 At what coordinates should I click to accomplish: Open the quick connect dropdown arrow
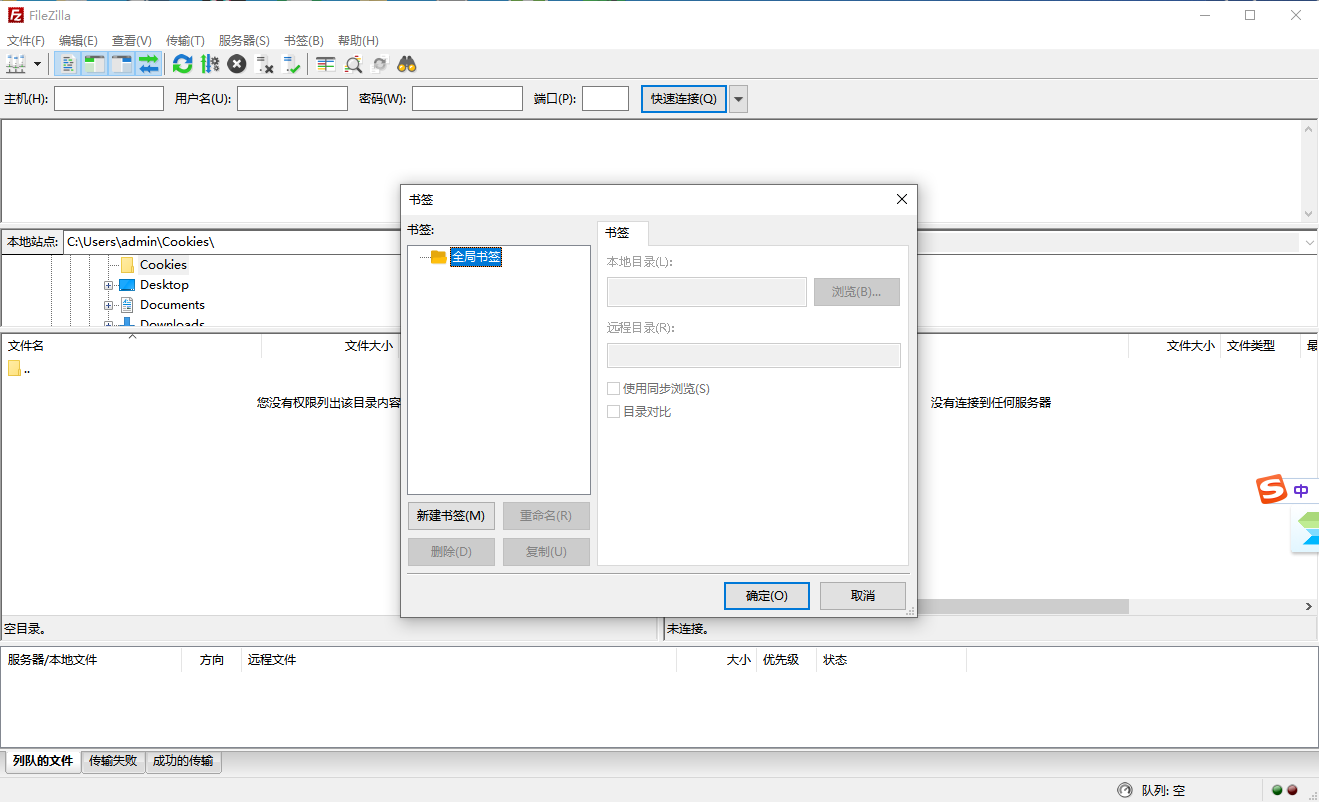point(736,98)
